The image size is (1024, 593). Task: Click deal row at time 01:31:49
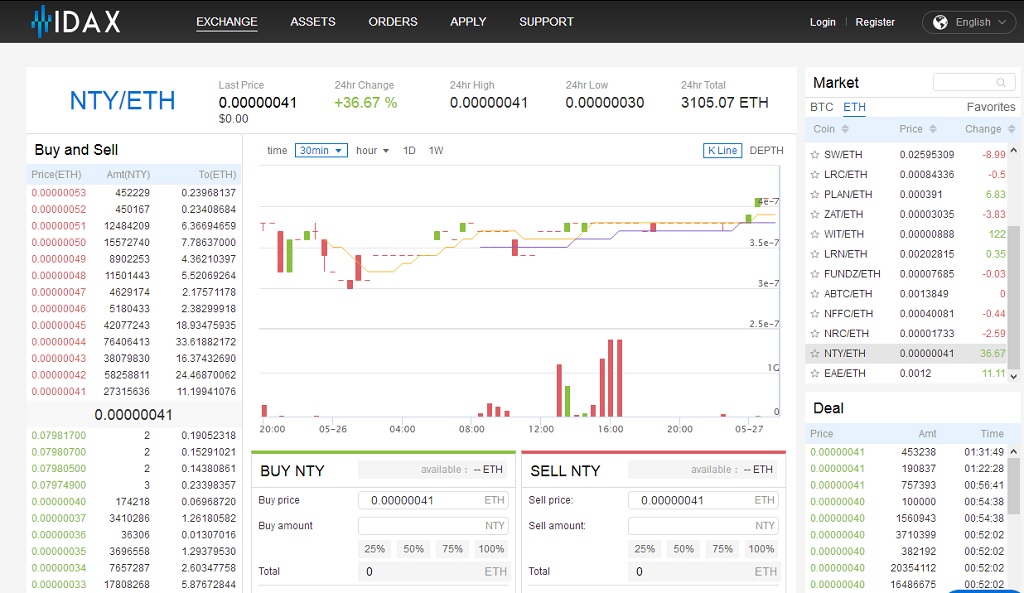point(907,452)
